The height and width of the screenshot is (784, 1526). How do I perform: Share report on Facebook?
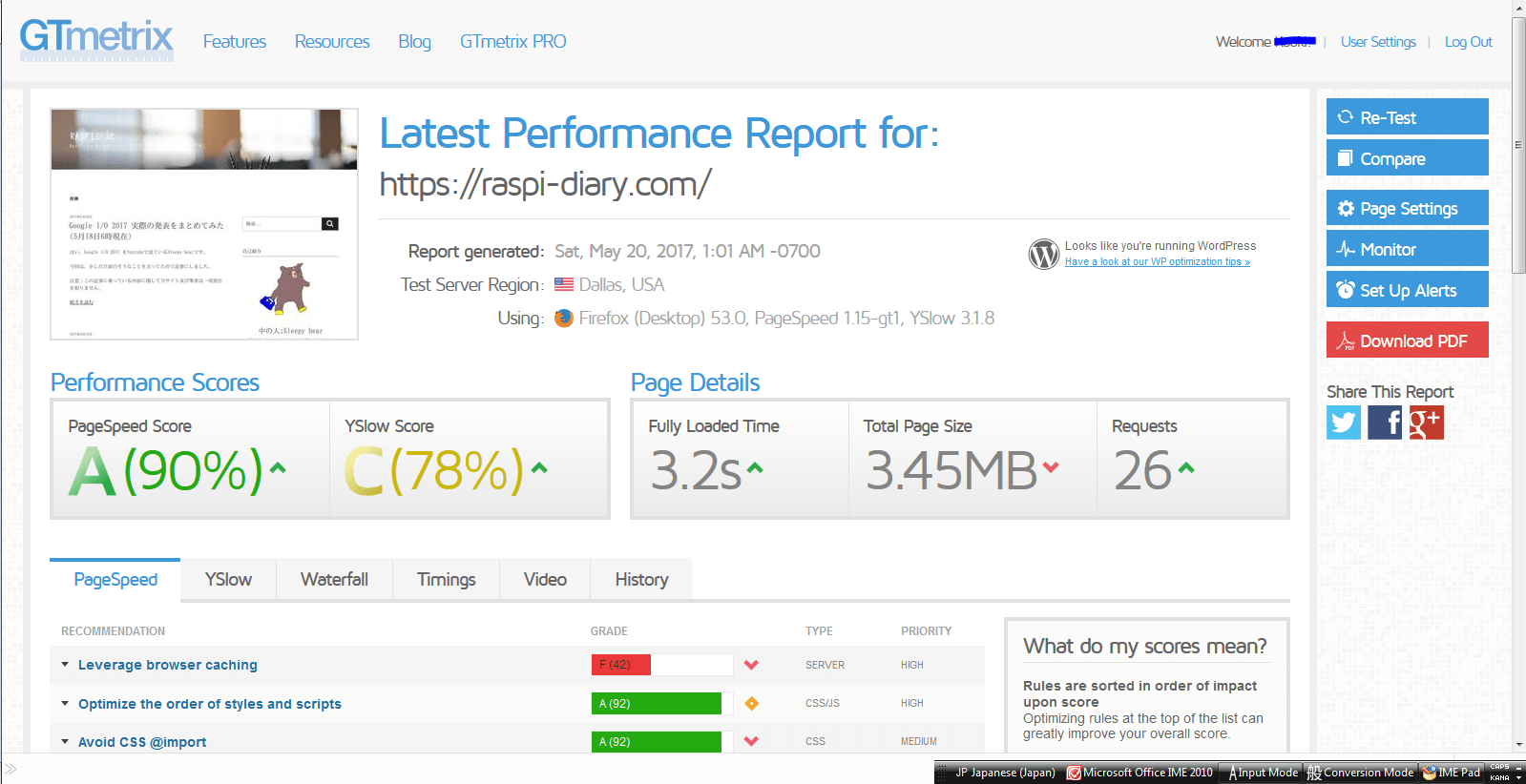coord(1385,423)
